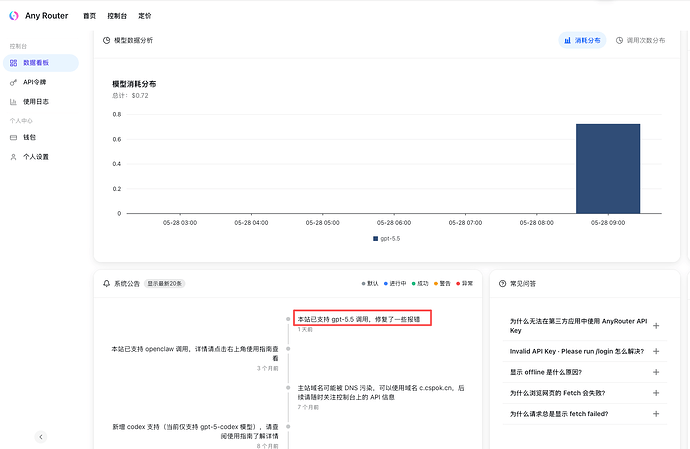Click the bar chart icon in 消耗分布
Image resolution: width=690 pixels, height=449 pixels.
[568, 40]
